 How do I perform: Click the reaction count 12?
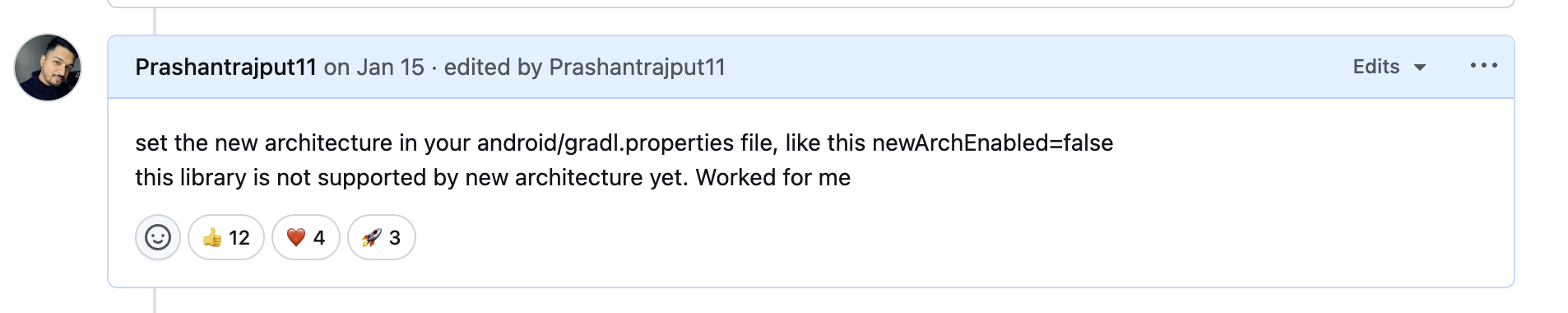pos(239,238)
